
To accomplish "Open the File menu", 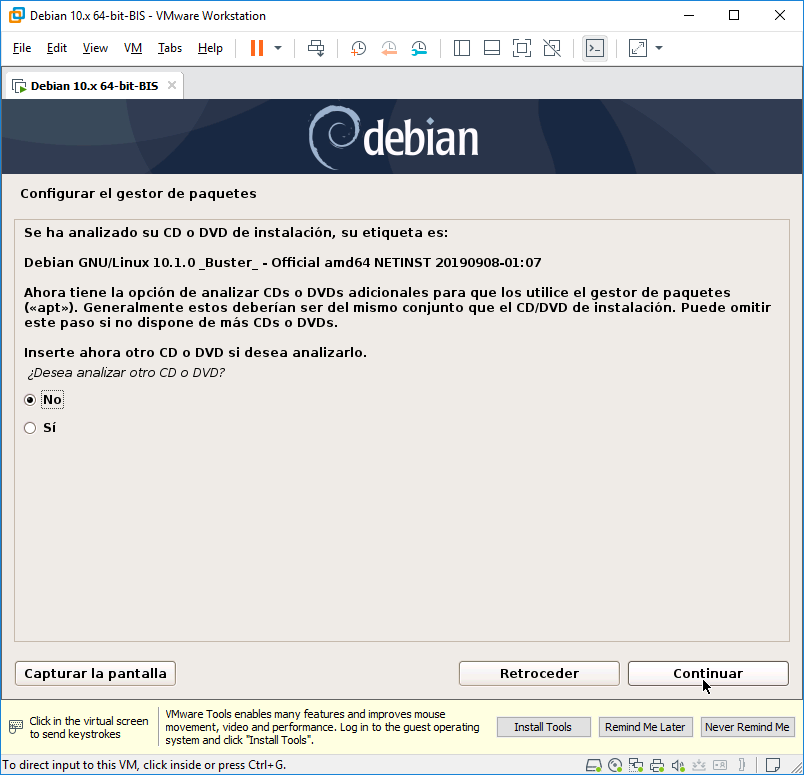I will (x=22, y=48).
